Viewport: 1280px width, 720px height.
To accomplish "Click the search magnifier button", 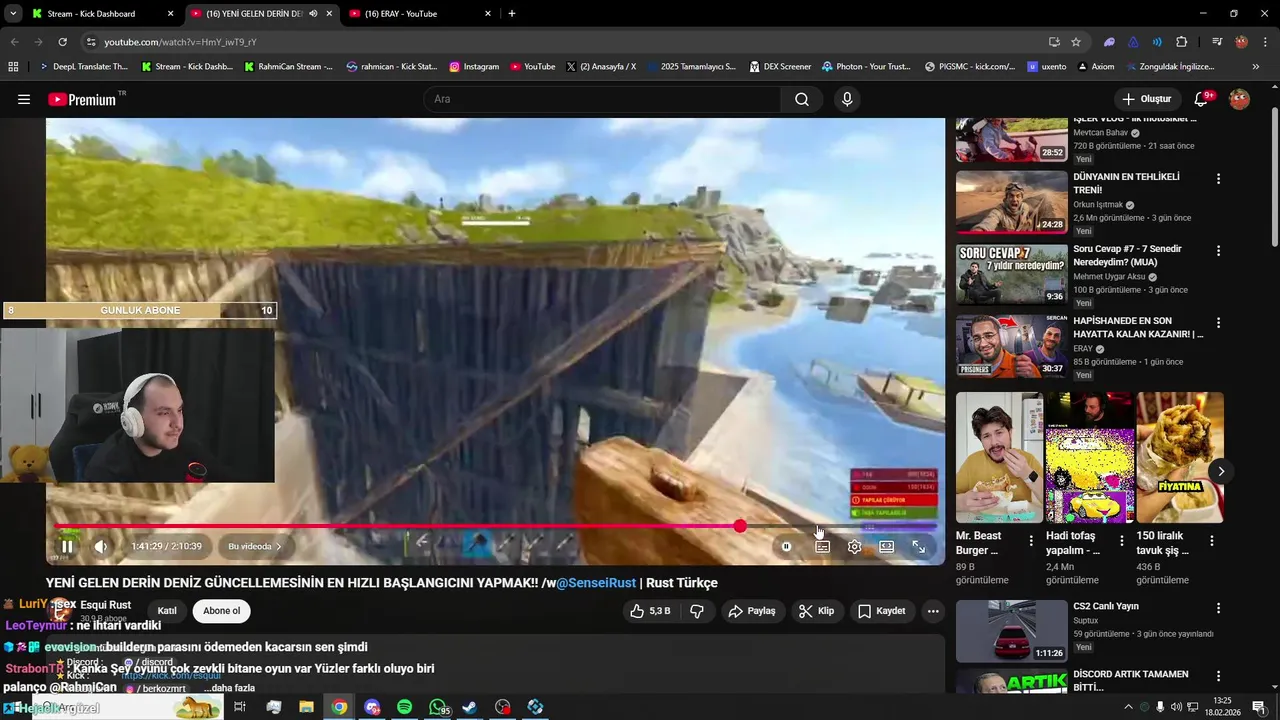I will coord(802,99).
